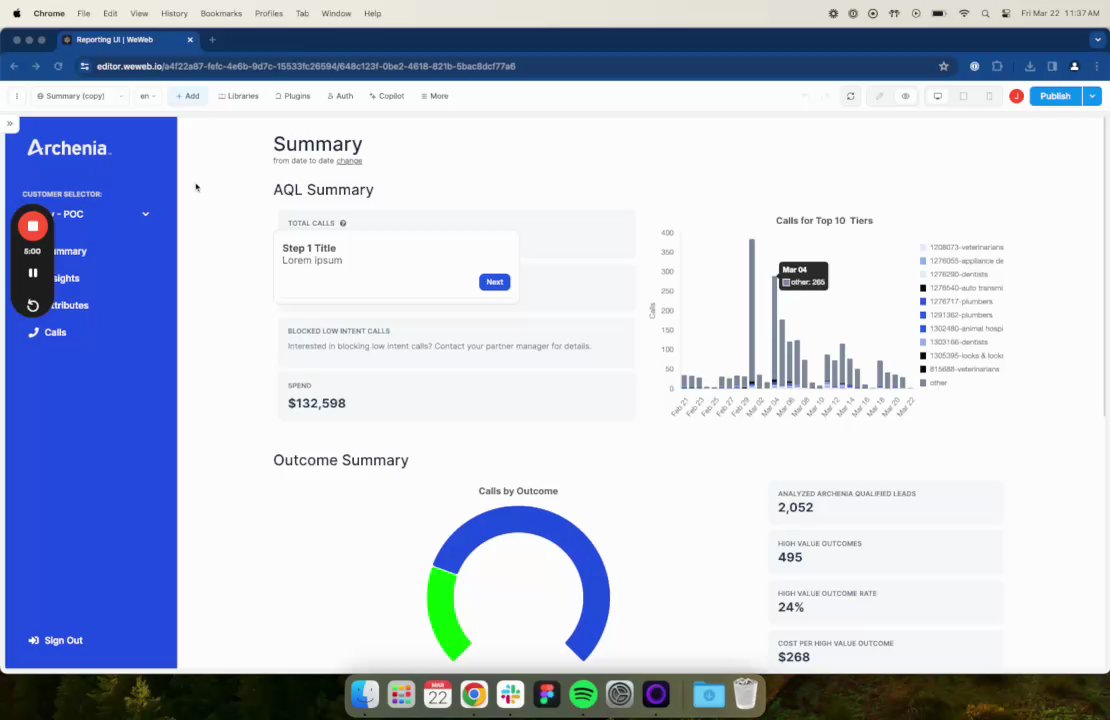Screen dimensions: 1110x720
Task: Open Figma from the dock
Action: point(547,695)
